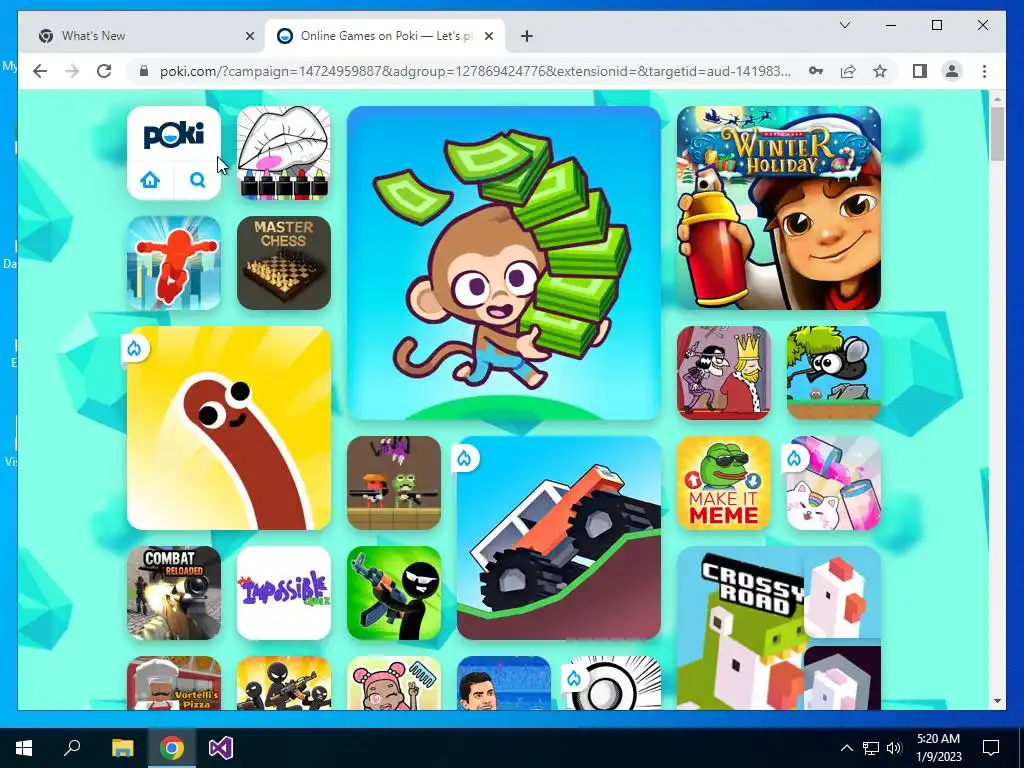
Task: Open the Chrome profile menu
Action: click(952, 71)
